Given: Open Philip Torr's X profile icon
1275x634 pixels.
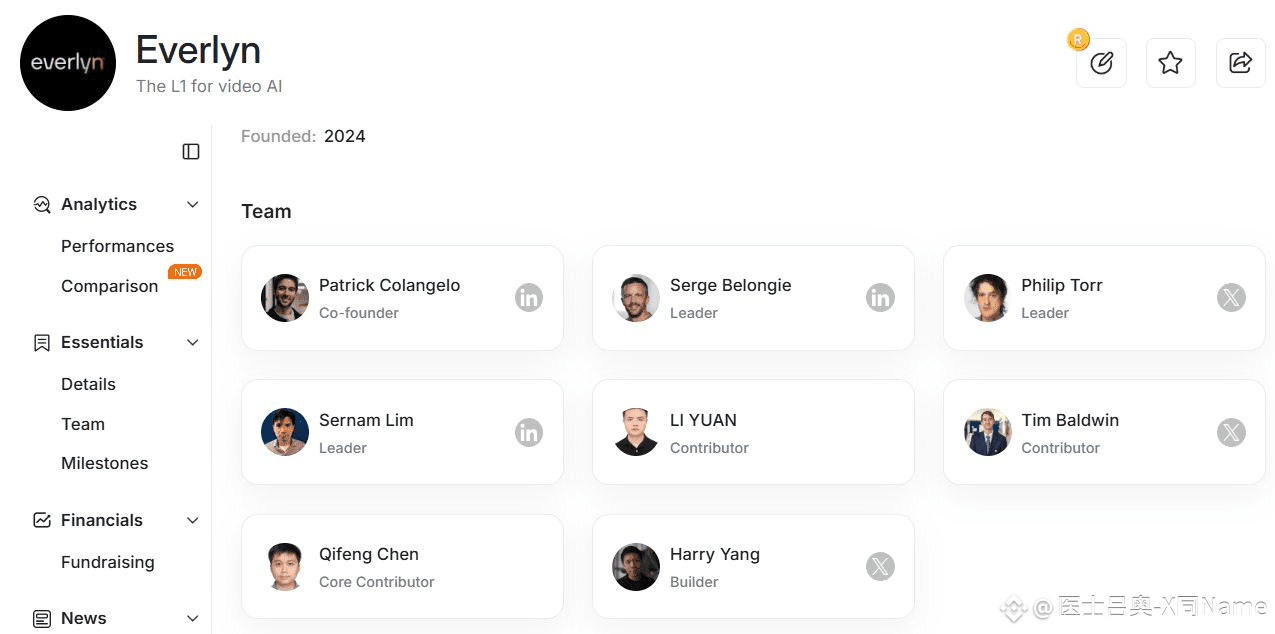Looking at the screenshot, I should pos(1231,298).
